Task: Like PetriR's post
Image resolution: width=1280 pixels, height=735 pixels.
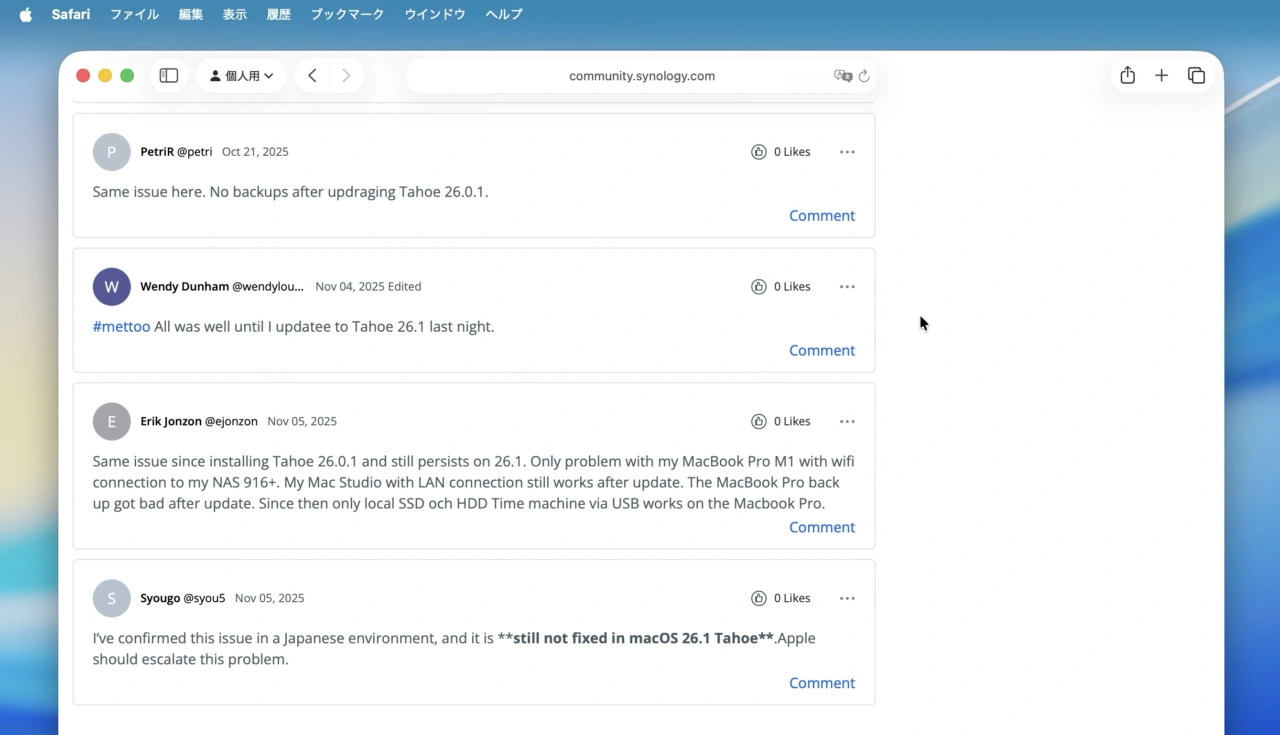Action: tap(759, 152)
